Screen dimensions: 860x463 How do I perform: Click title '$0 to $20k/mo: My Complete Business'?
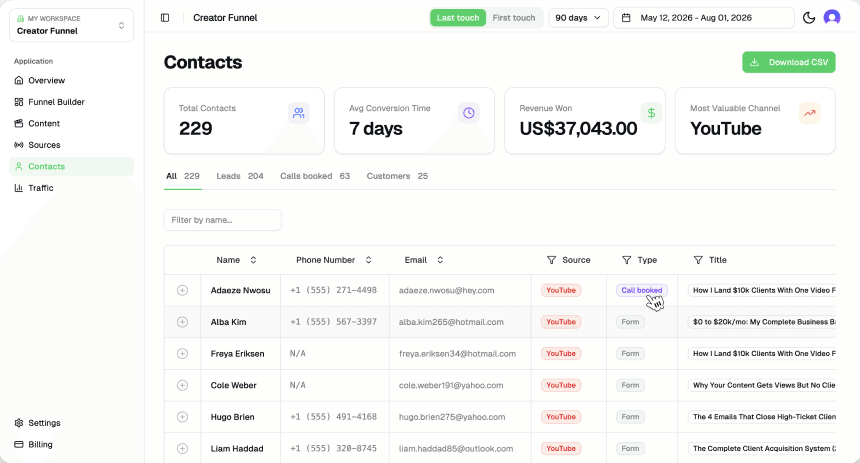point(762,322)
